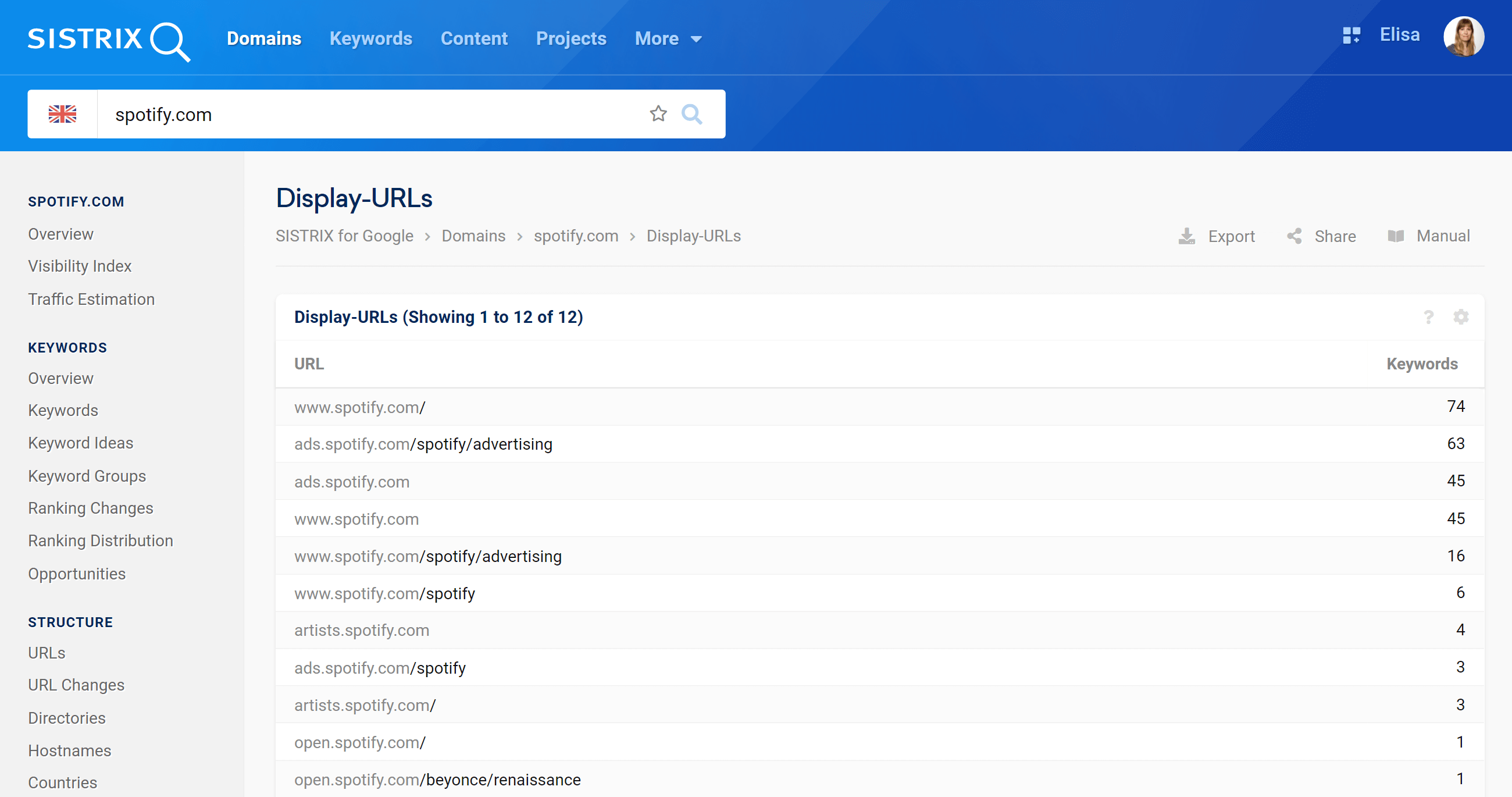The width and height of the screenshot is (1512, 797).
Task: Sort by the Keywords column header
Action: (x=1422, y=364)
